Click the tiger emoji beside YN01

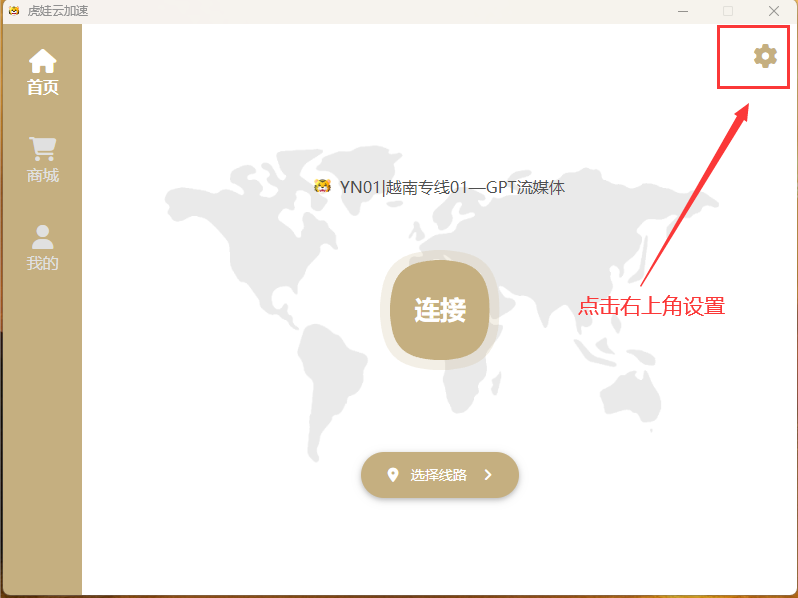coord(322,186)
